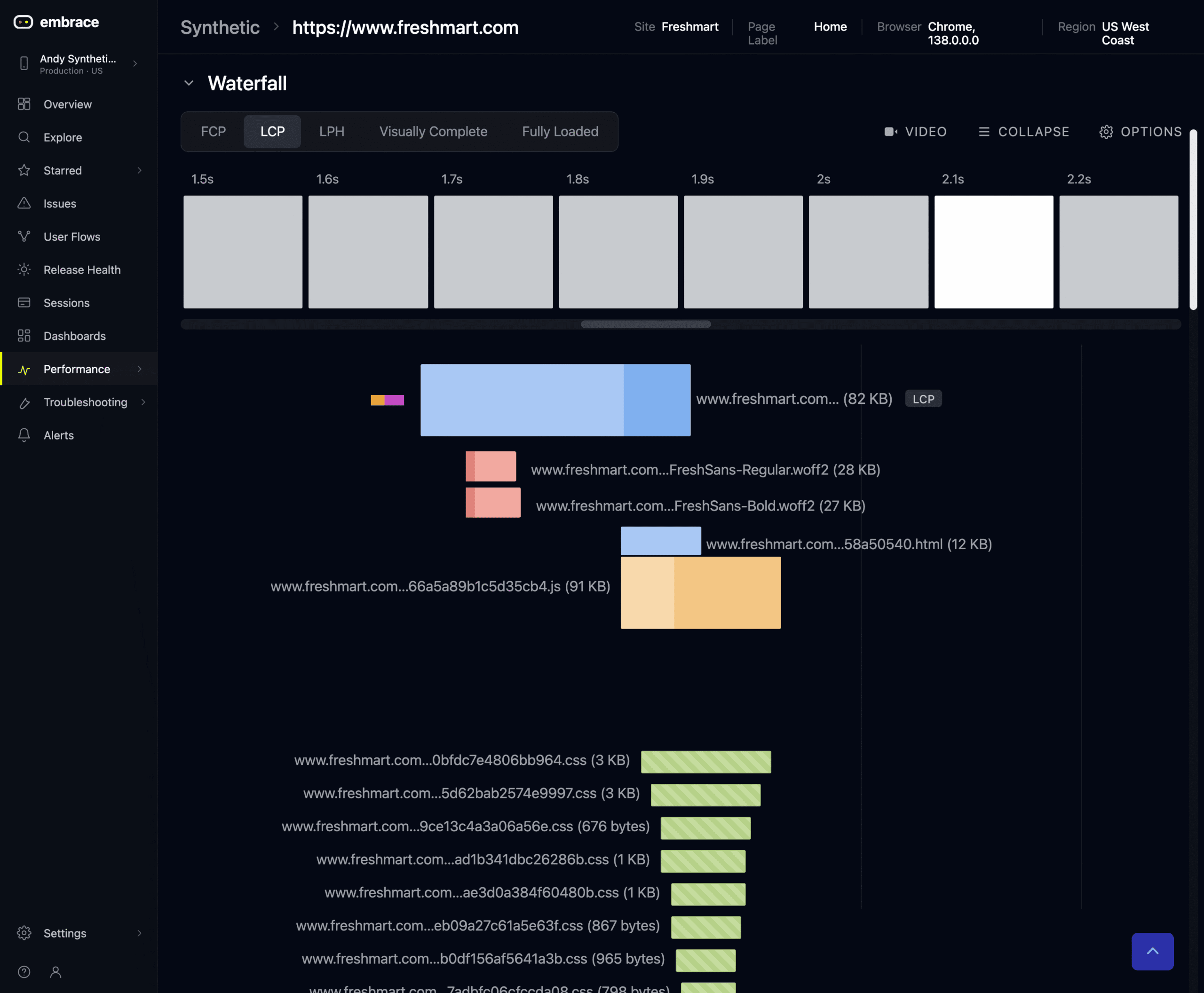Open the user profile icon
The height and width of the screenshot is (993, 1204).
click(x=55, y=972)
